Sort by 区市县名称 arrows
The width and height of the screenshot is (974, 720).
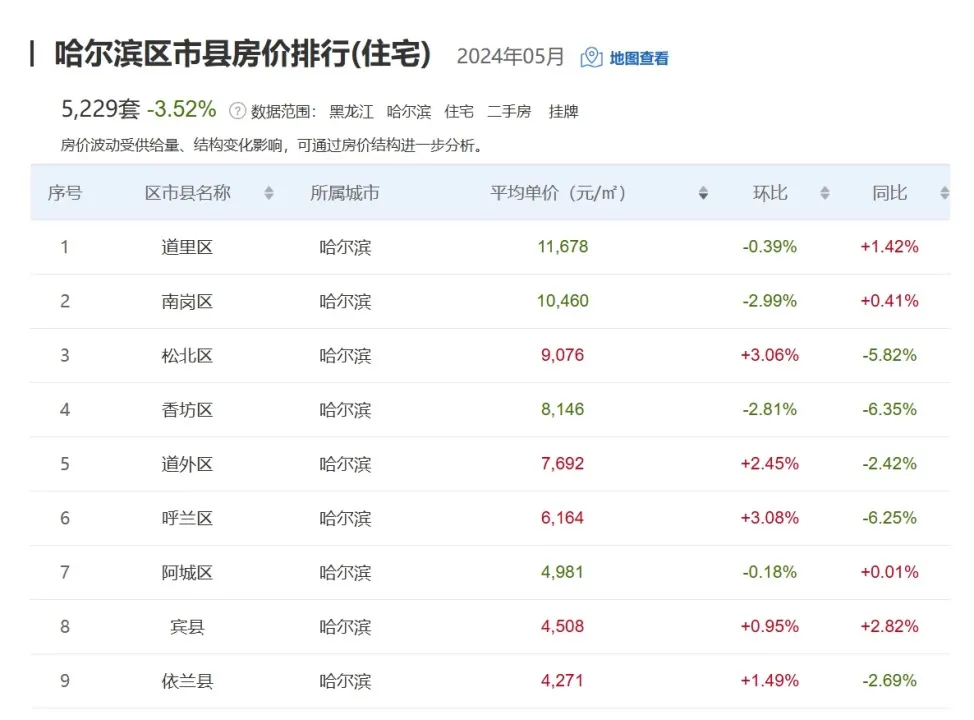268,193
